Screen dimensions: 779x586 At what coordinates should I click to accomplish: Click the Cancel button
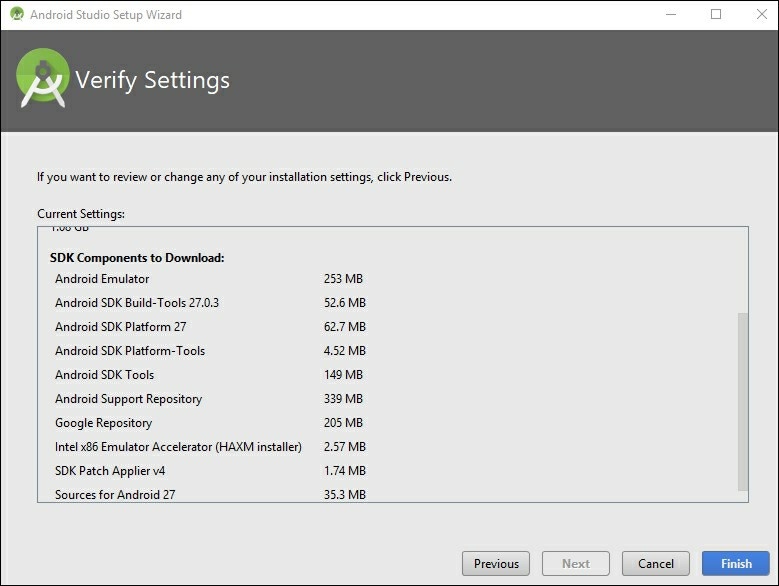pos(656,564)
